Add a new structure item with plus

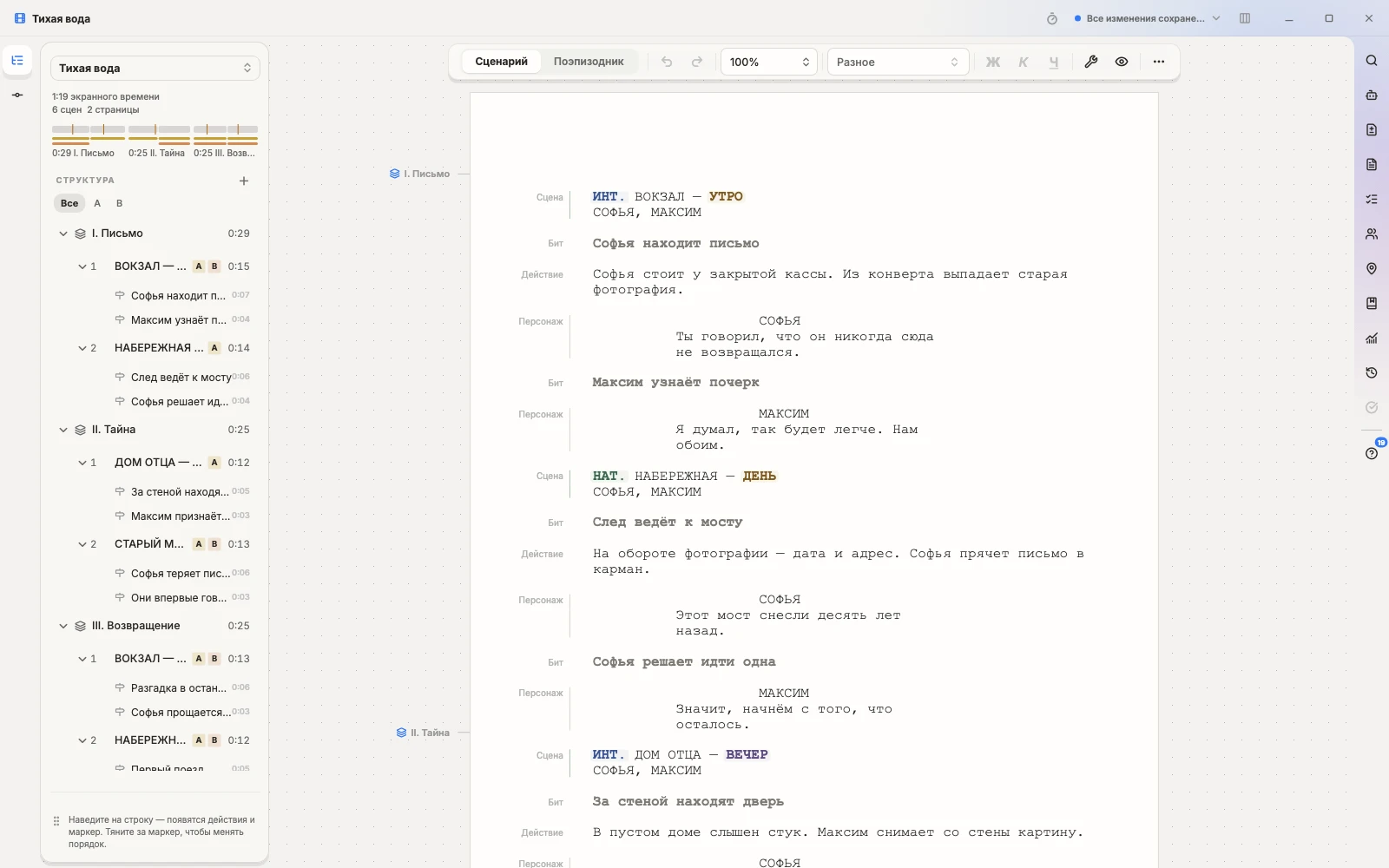pos(244,181)
